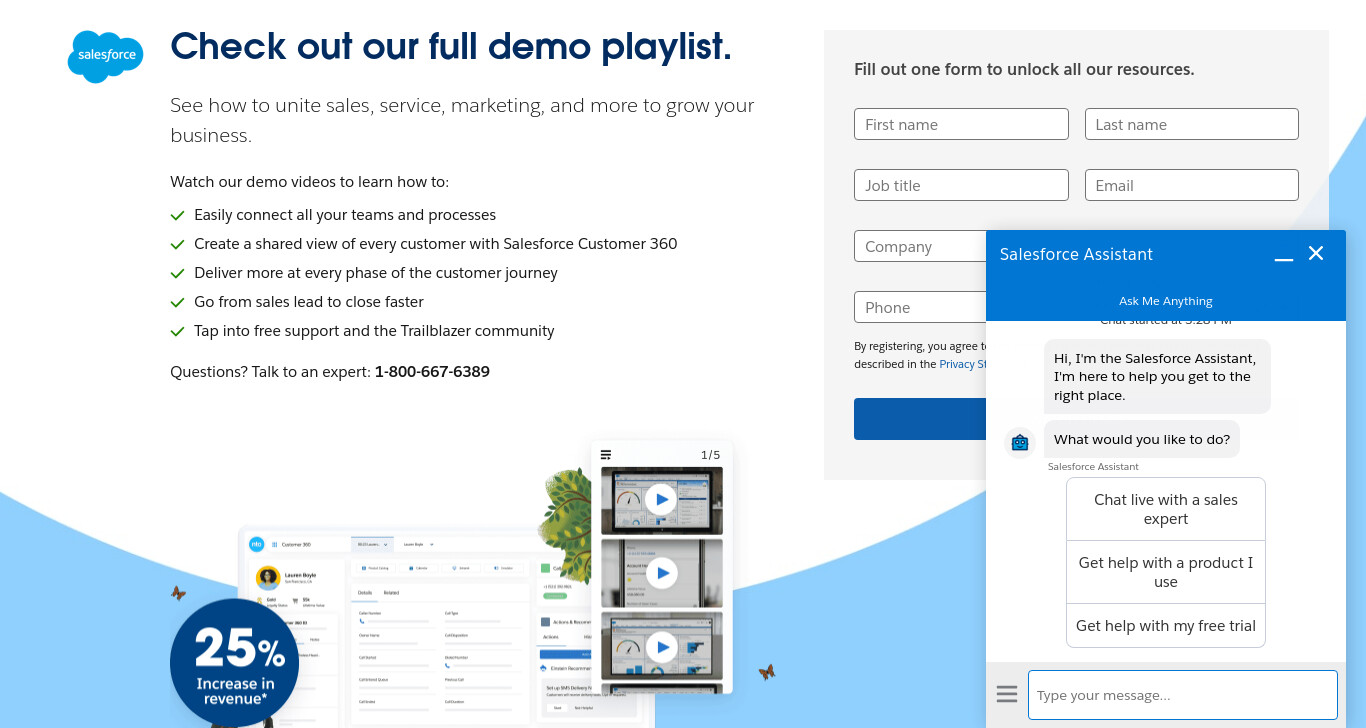Focus the Last name field
The image size is (1366, 728).
click(1192, 124)
